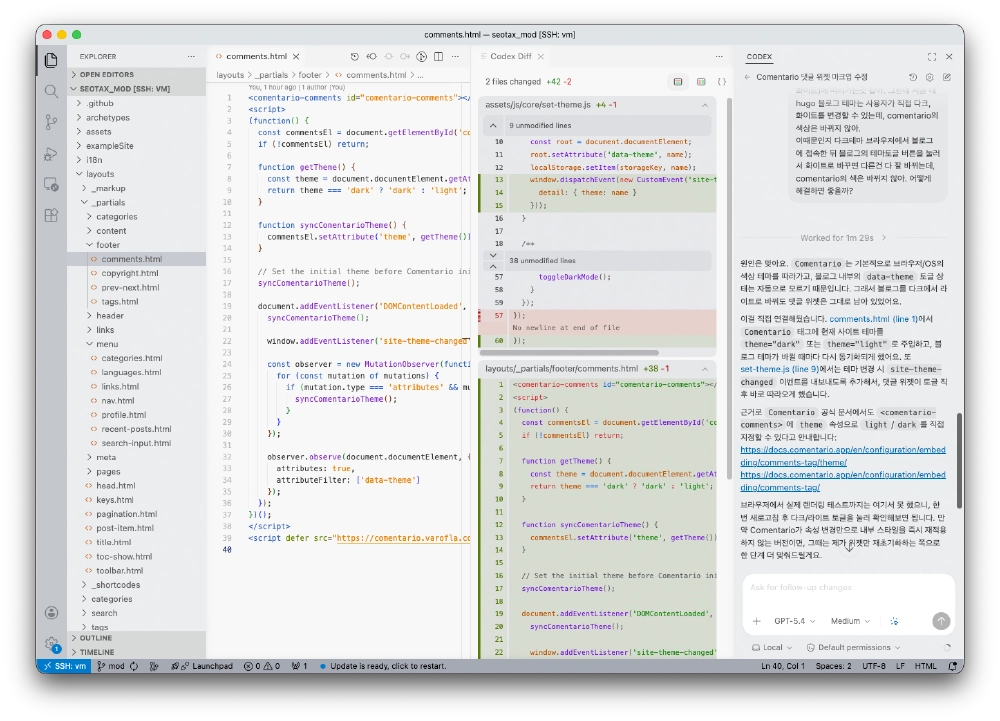The width and height of the screenshot is (1000, 721).
Task: Open the GPT-5.4 model dropdown
Action: point(794,621)
